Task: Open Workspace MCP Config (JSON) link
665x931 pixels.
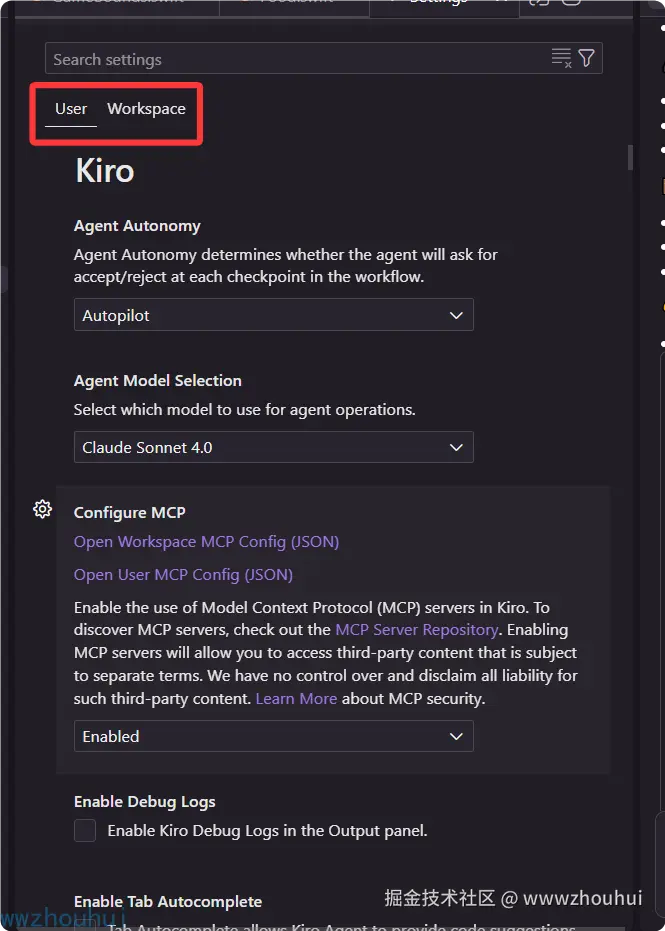Action: (207, 542)
